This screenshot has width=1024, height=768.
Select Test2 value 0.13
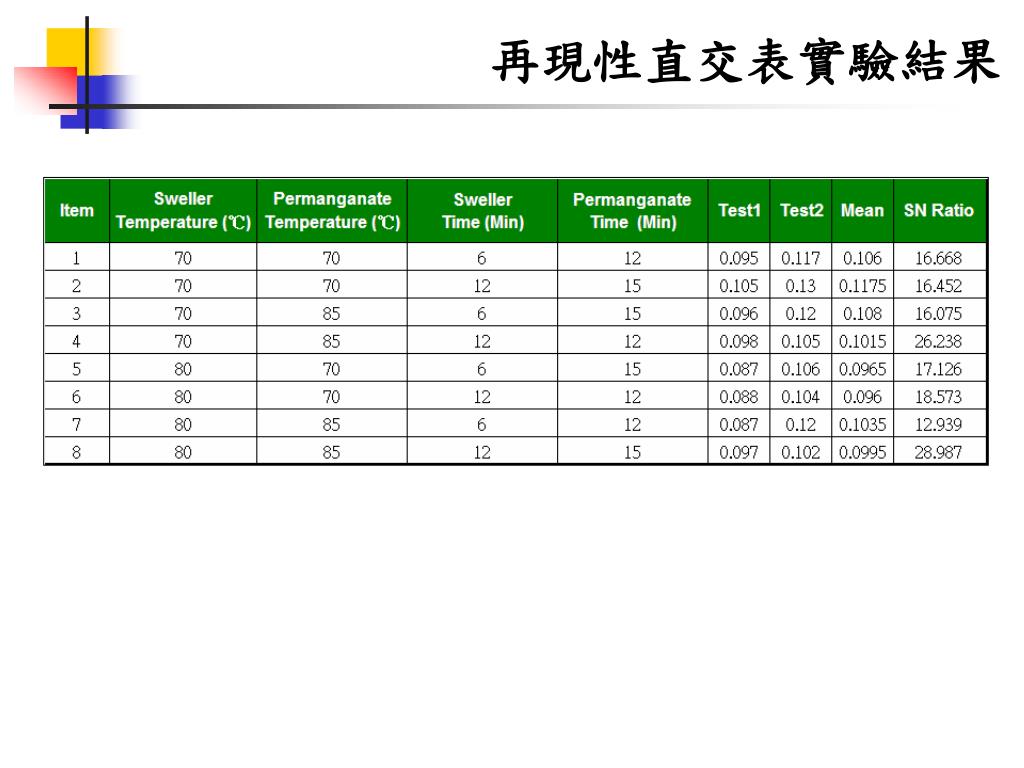pos(801,285)
